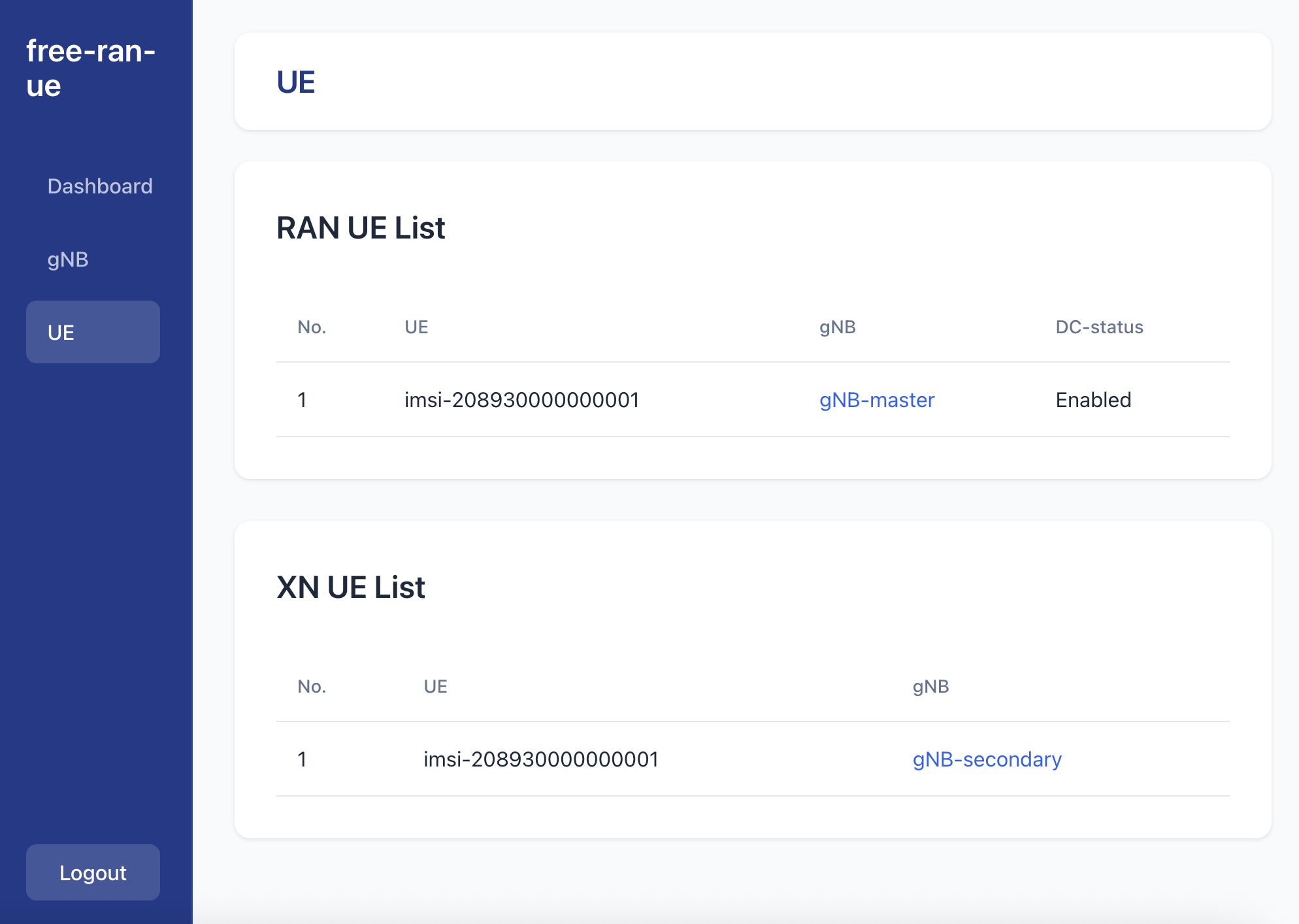Screen dimensions: 1299x924
Task: Open the gNB-master link
Action: [876, 400]
